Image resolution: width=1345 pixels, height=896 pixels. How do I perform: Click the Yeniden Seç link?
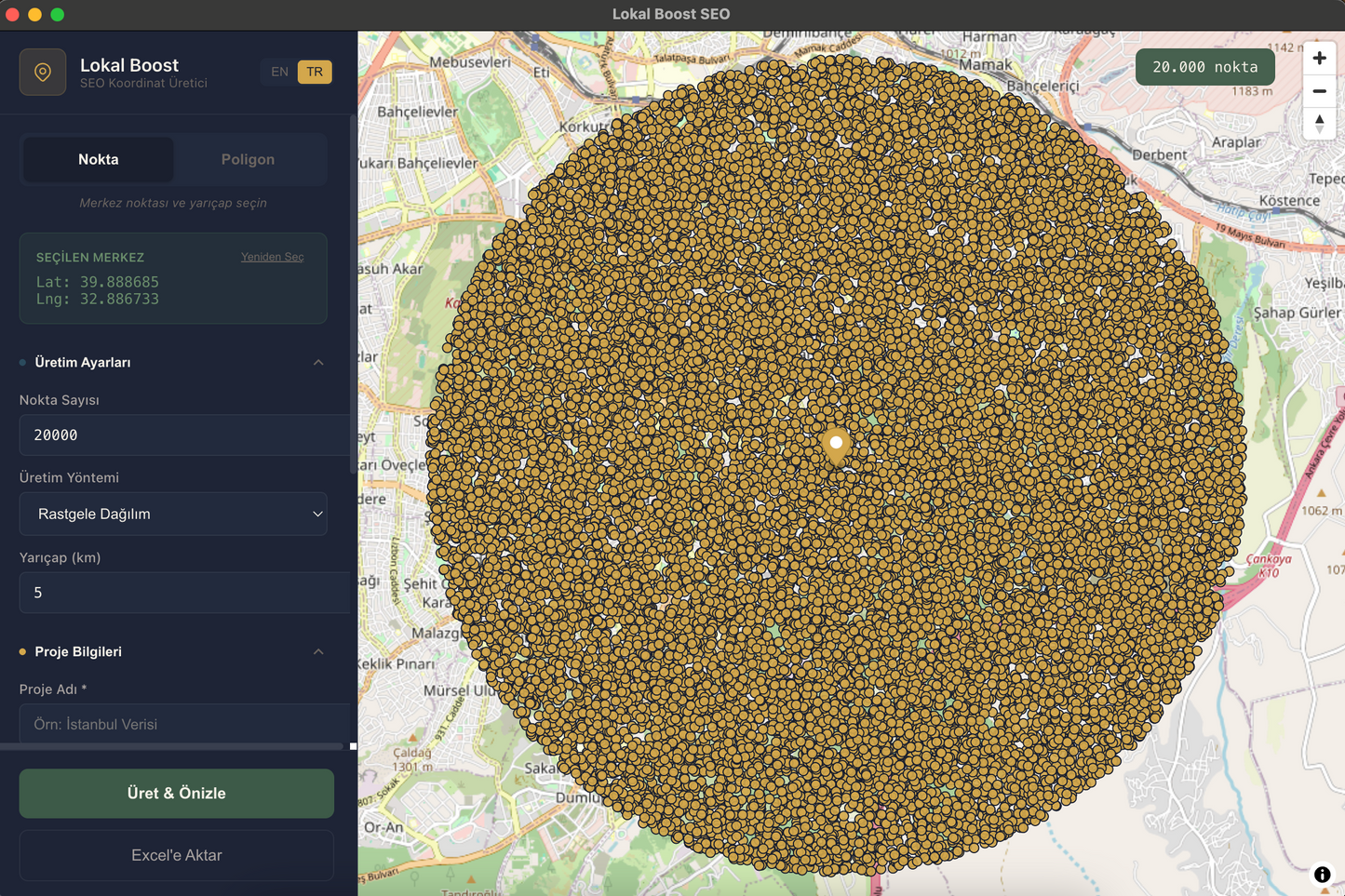[272, 257]
